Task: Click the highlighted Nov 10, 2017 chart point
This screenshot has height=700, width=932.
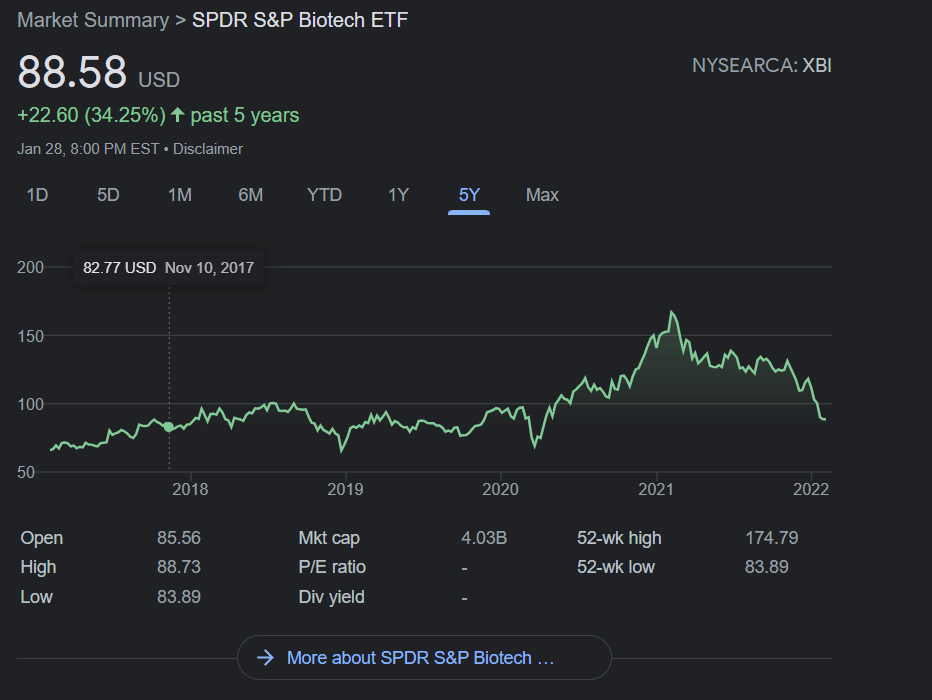Action: (x=169, y=427)
